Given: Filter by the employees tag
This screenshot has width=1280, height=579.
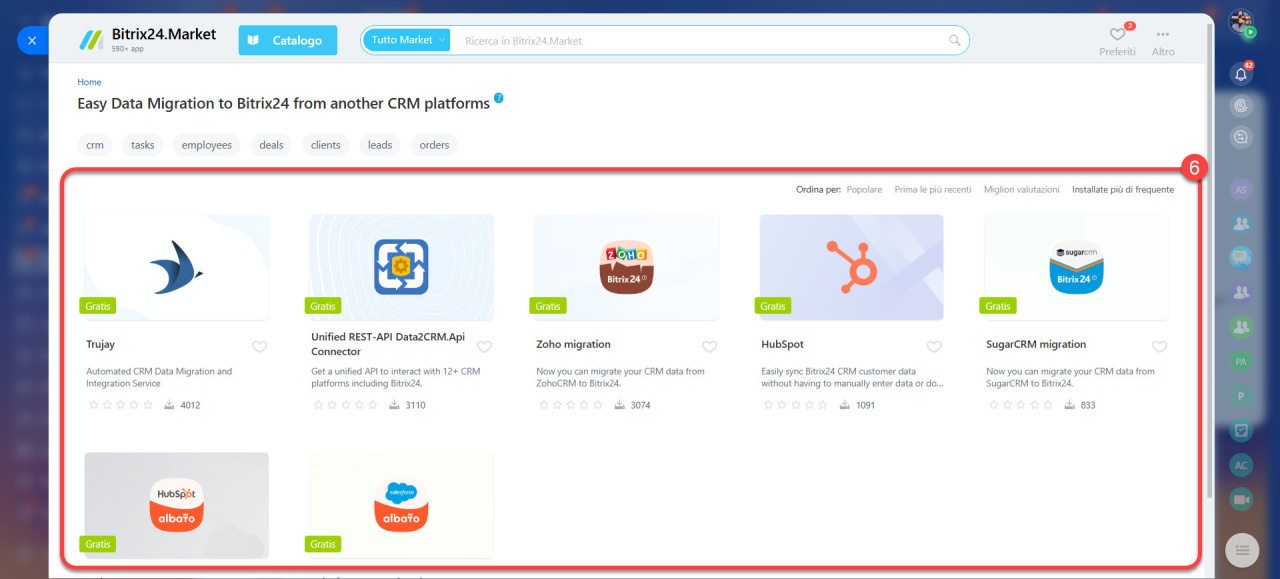Looking at the screenshot, I should (x=207, y=145).
